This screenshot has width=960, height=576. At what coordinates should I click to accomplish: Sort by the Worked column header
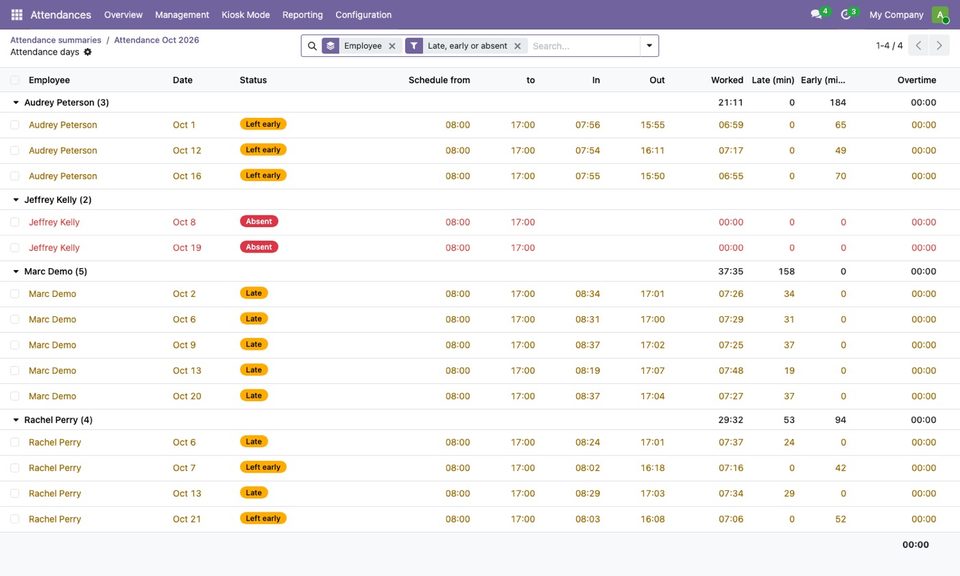[727, 80]
